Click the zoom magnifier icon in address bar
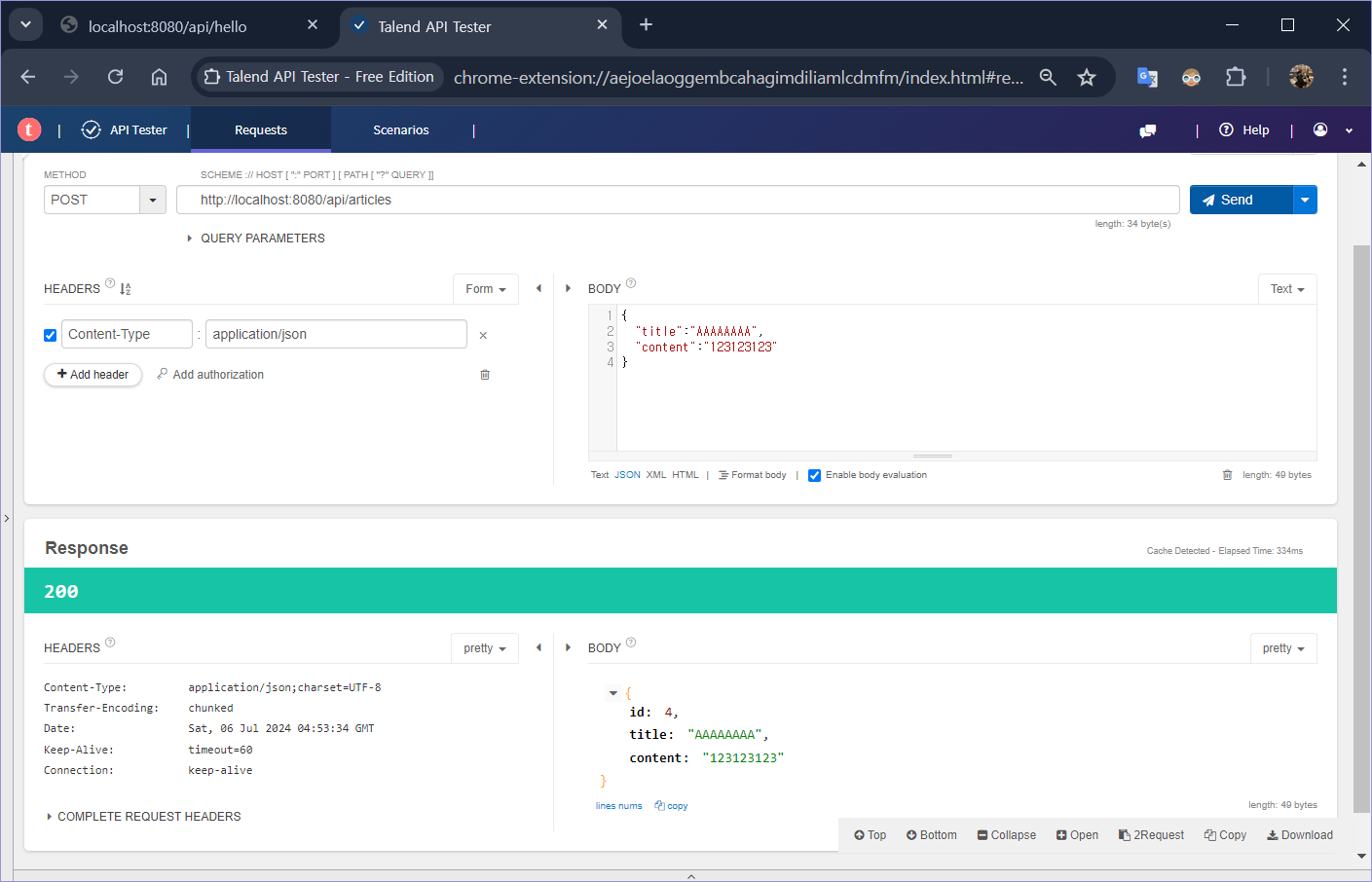This screenshot has height=882, width=1372. coord(1048,77)
